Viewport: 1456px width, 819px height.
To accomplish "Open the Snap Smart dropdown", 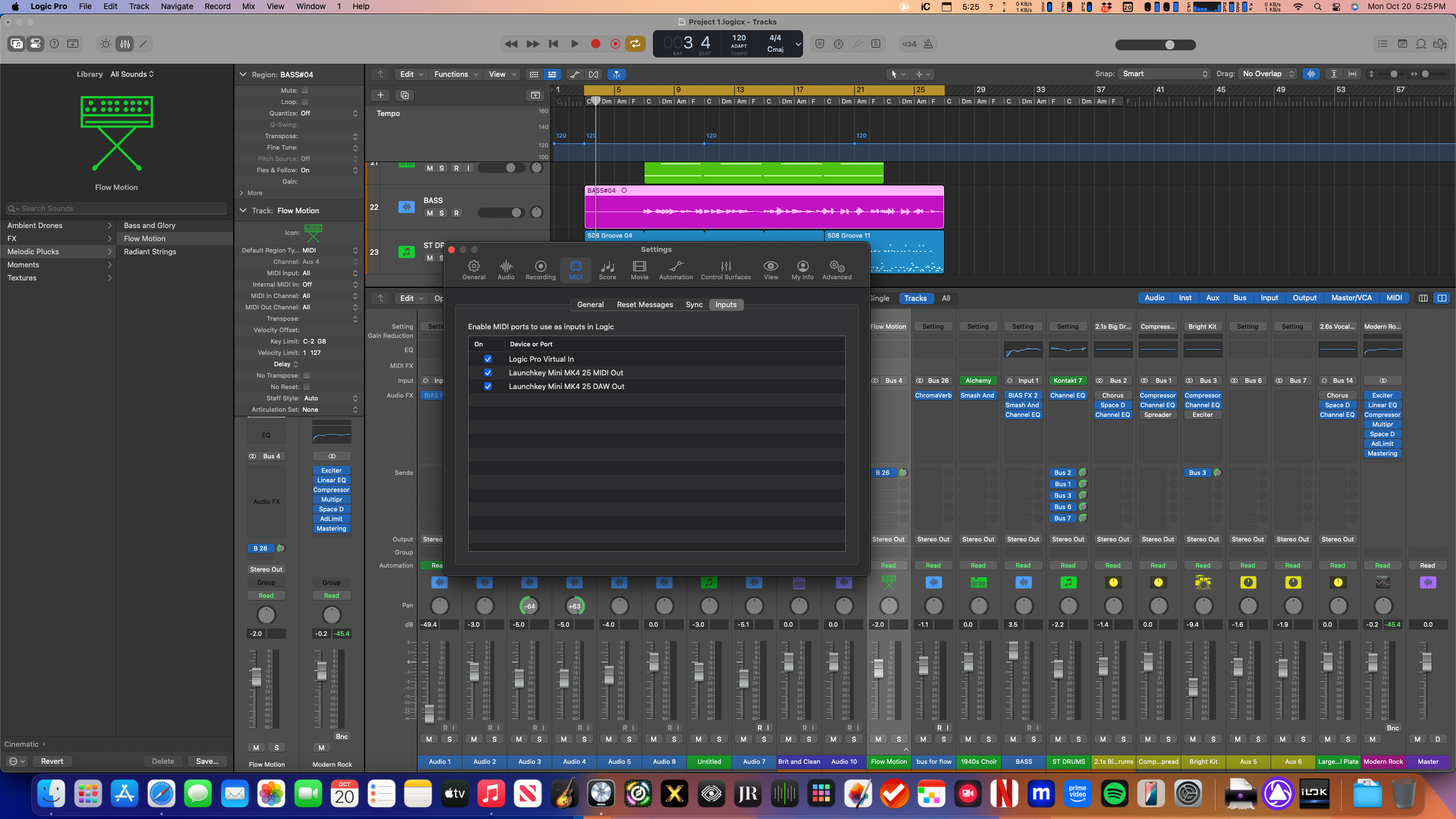I will click(1164, 74).
